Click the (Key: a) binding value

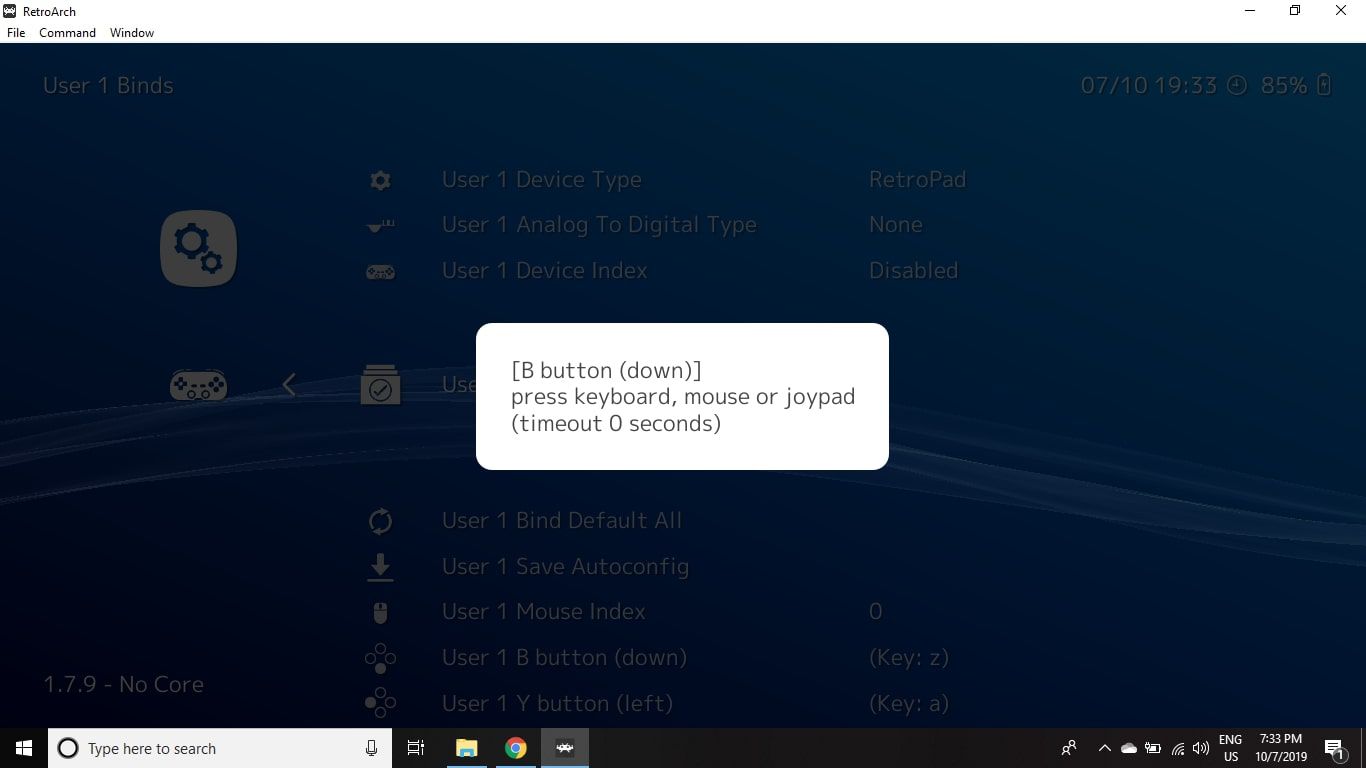pos(909,703)
